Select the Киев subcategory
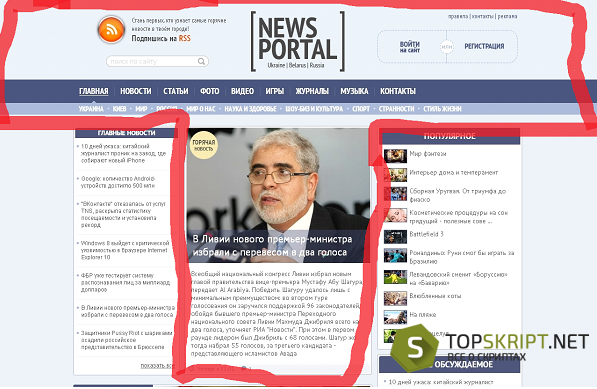The image size is (597, 389). (119, 109)
